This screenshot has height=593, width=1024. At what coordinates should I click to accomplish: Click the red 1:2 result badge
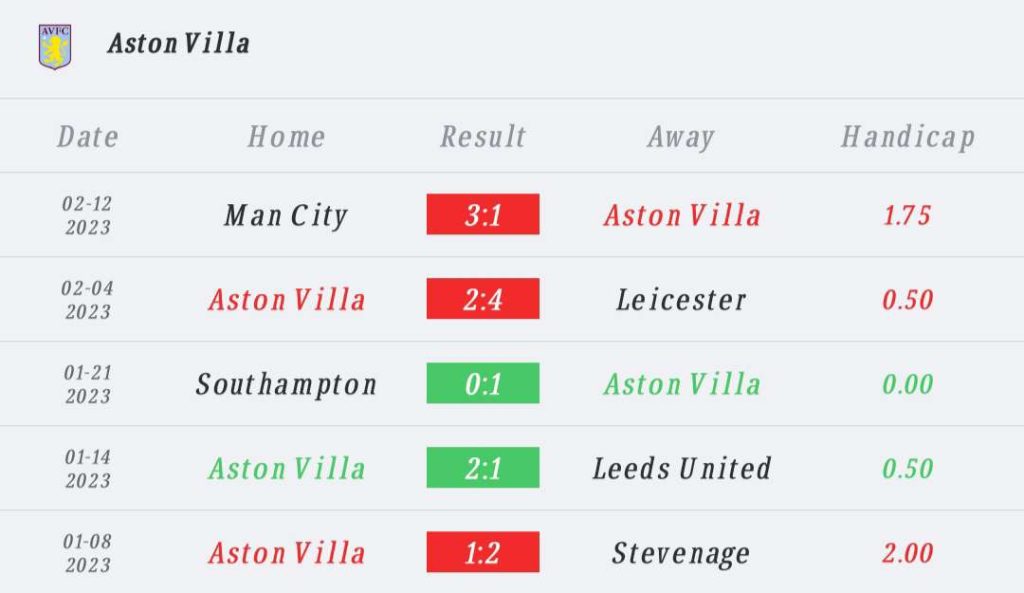tap(483, 553)
